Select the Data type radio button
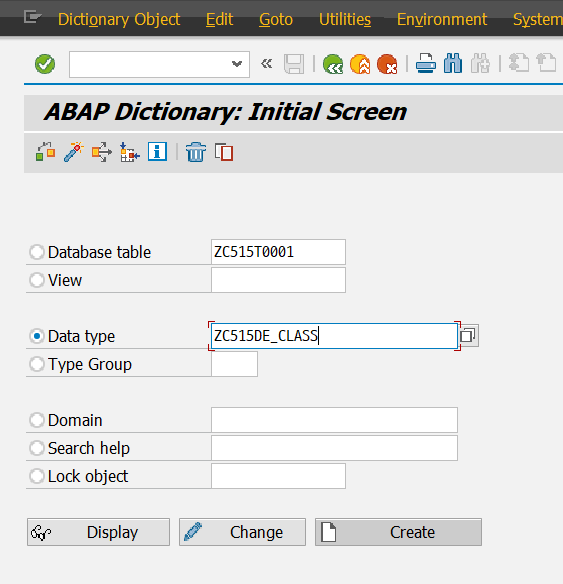The height and width of the screenshot is (584, 563). click(x=37, y=336)
